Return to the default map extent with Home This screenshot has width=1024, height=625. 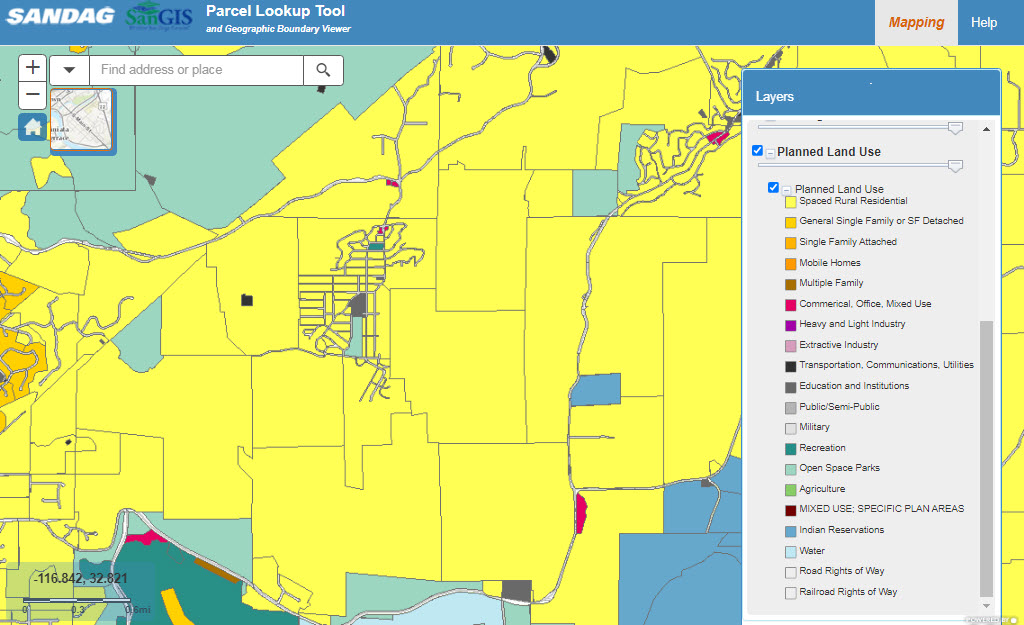pyautogui.click(x=33, y=127)
